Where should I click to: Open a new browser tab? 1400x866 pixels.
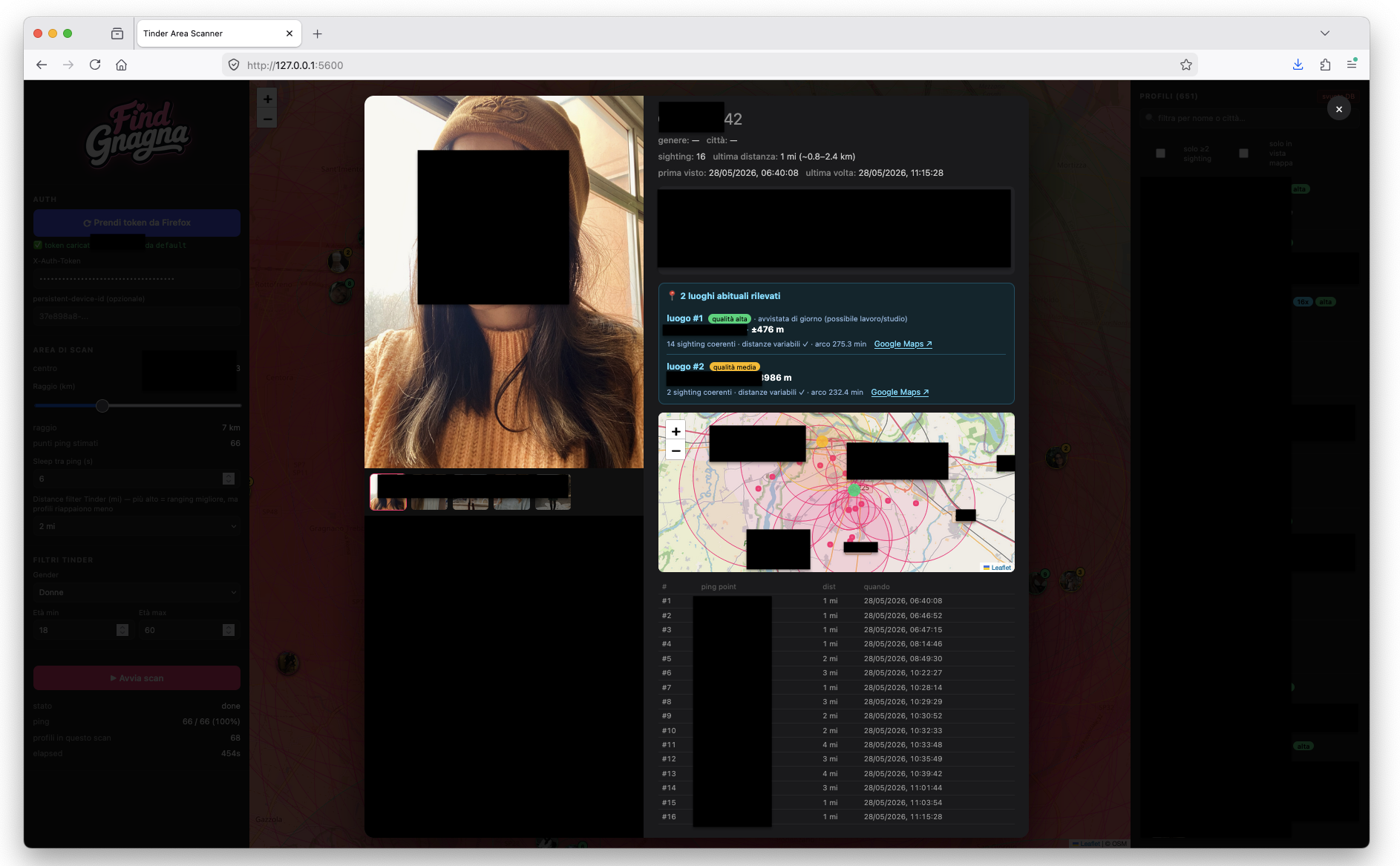click(318, 33)
